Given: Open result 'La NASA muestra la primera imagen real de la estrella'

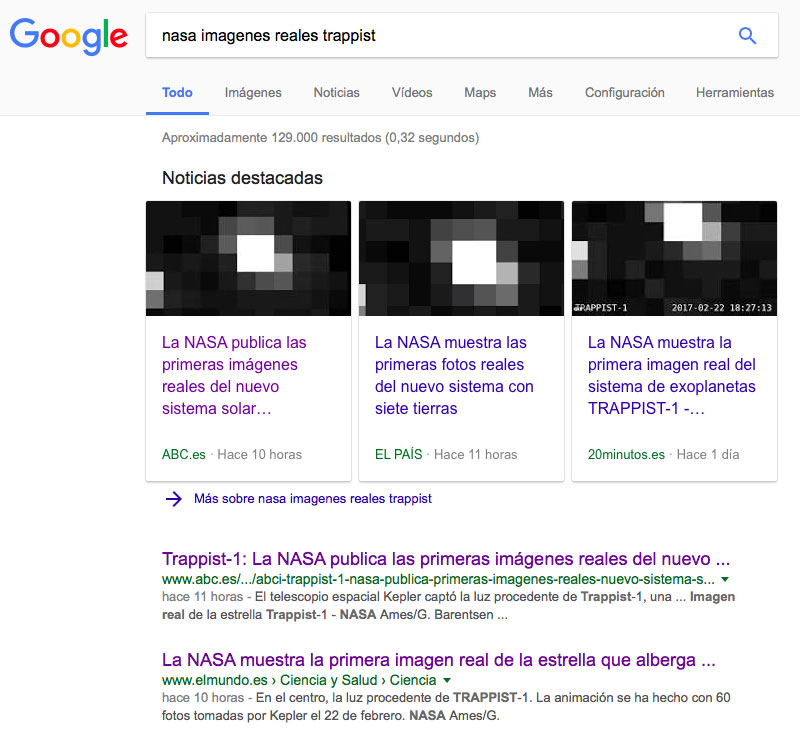Looking at the screenshot, I should click(439, 660).
